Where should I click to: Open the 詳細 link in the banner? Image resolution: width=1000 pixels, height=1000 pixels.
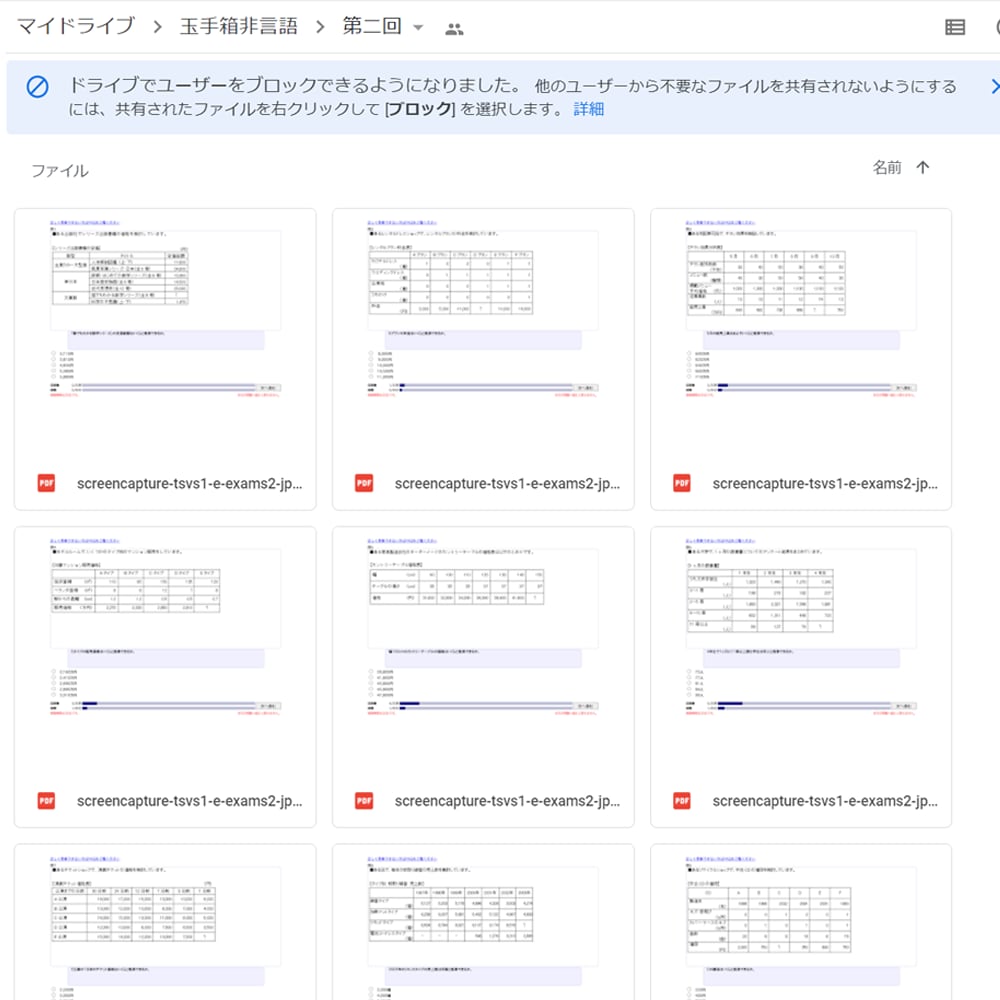tap(588, 109)
